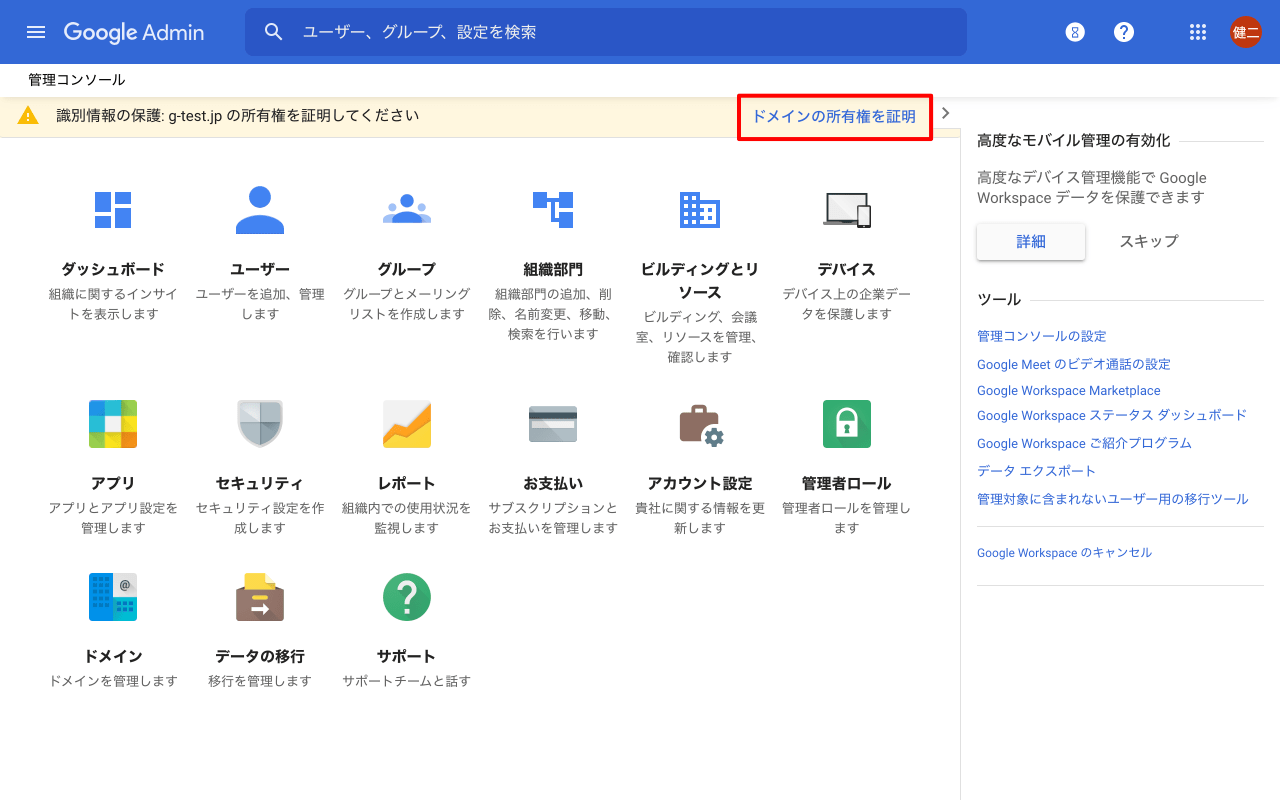Click the アプリ title text
The height and width of the screenshot is (800, 1280).
[x=113, y=484]
